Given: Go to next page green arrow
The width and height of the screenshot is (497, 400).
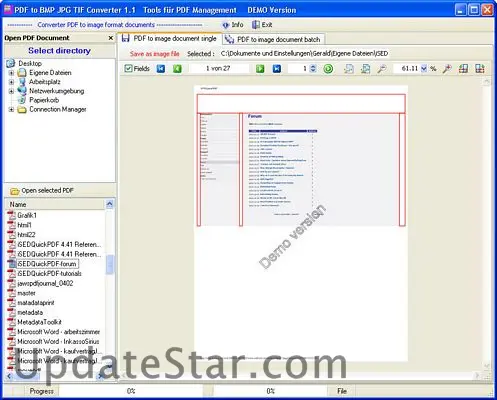Looking at the screenshot, I should pos(260,69).
